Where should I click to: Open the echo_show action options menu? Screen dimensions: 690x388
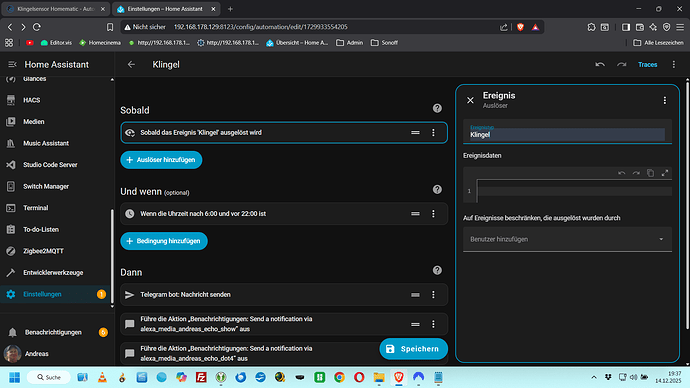[433, 324]
